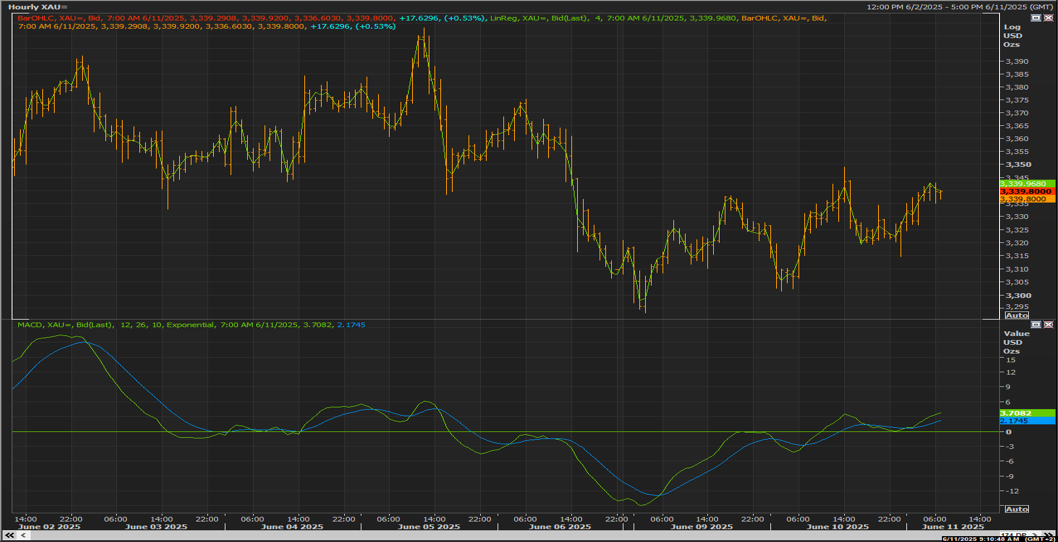This screenshot has height=542, width=1058.
Task: Click the June 03 2025 date label
Action: [x=158, y=526]
